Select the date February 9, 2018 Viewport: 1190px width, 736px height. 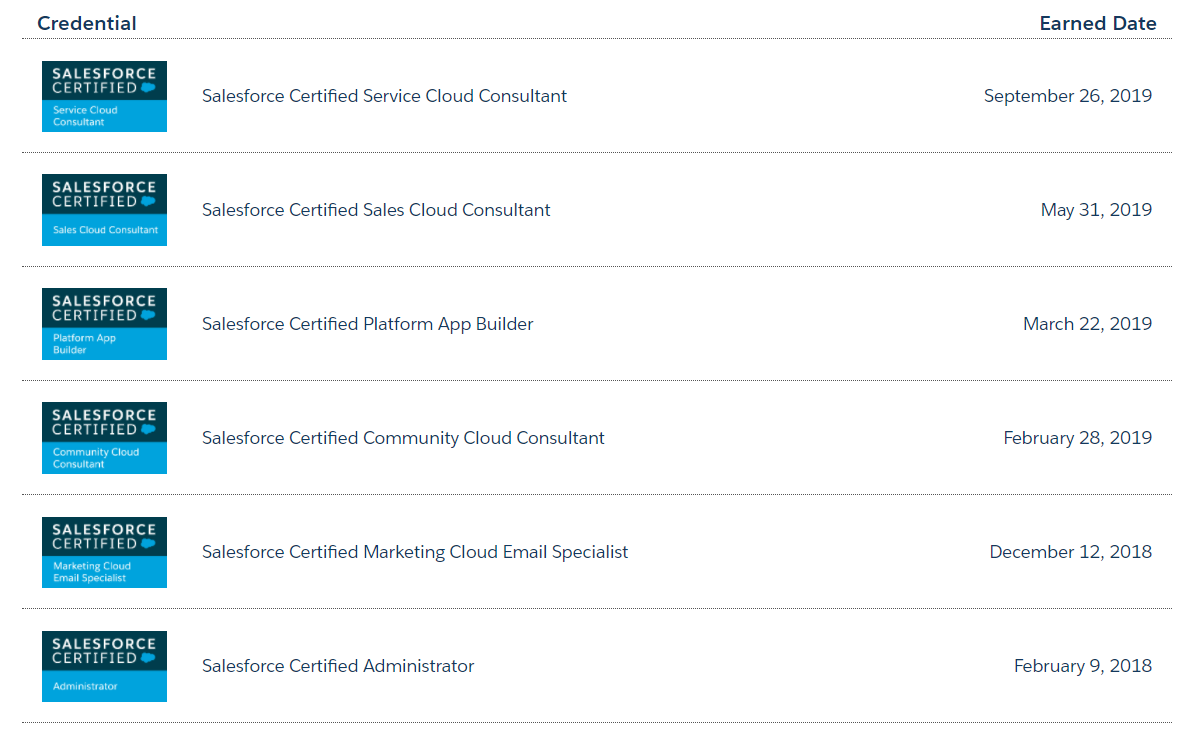coord(1082,665)
